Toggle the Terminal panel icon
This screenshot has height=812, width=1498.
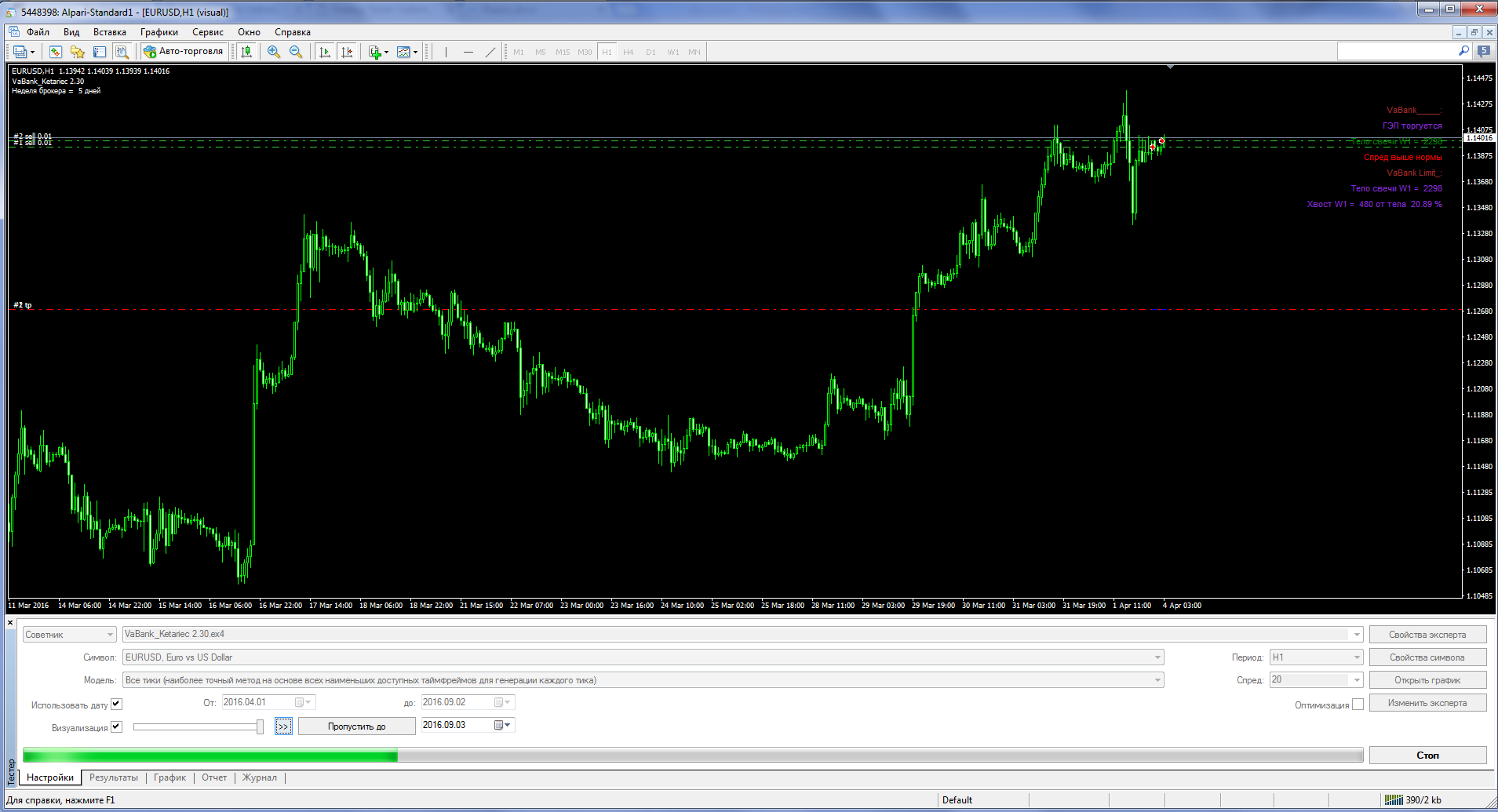pyautogui.click(x=100, y=52)
